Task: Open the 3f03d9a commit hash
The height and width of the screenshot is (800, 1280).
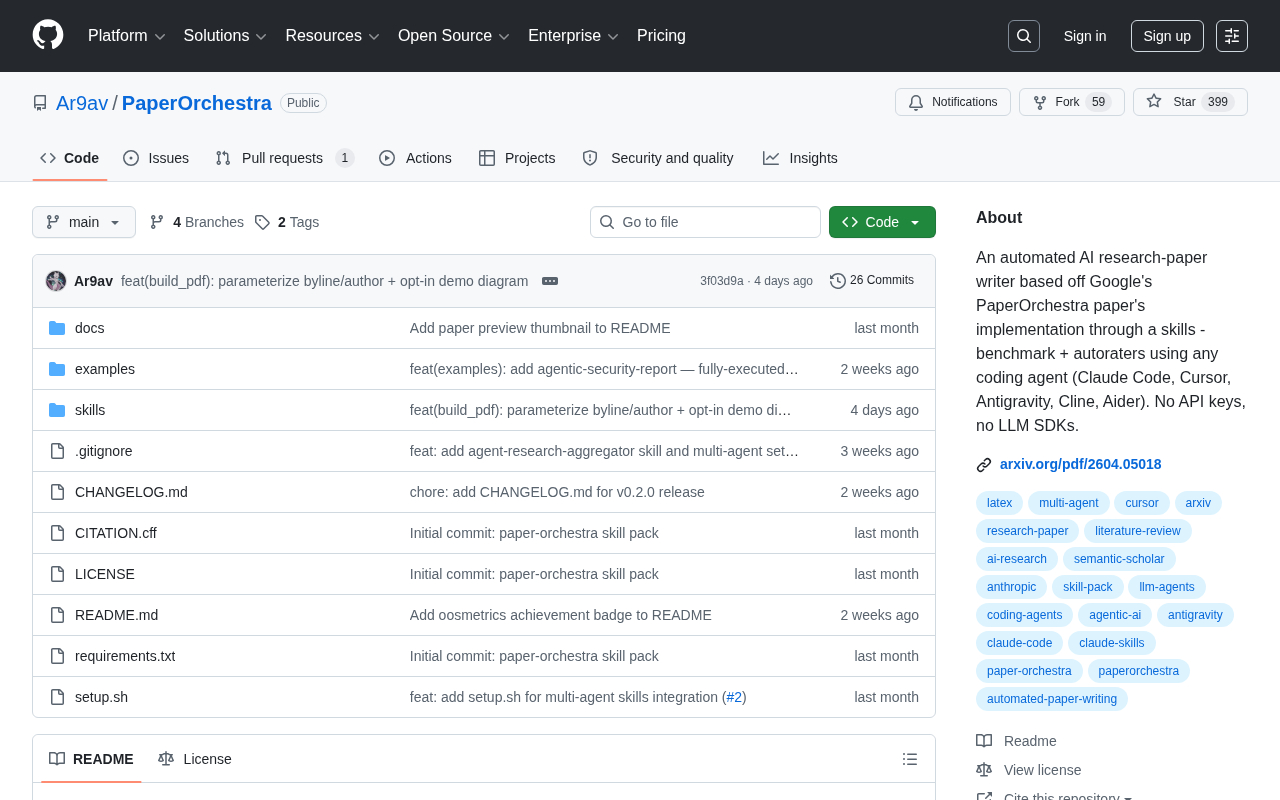Action: click(722, 281)
